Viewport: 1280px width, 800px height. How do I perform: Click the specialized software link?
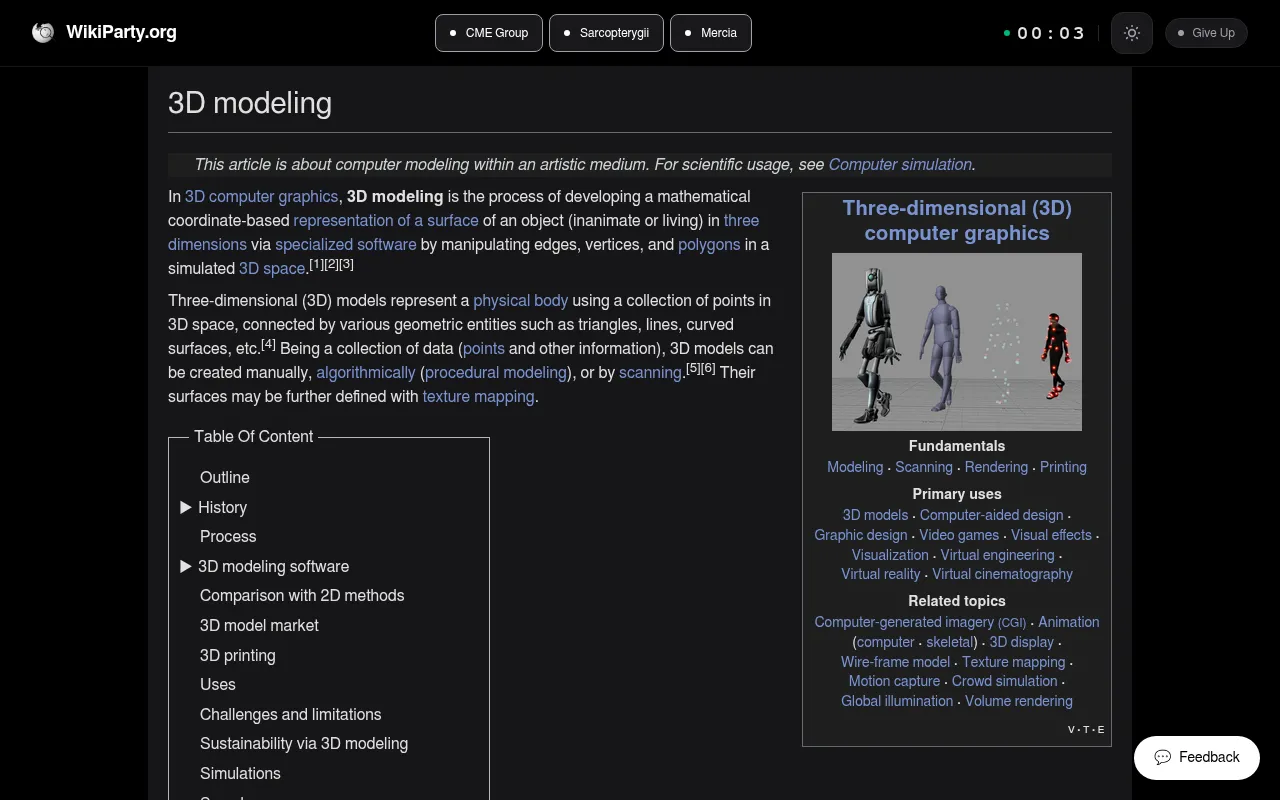[x=346, y=244]
